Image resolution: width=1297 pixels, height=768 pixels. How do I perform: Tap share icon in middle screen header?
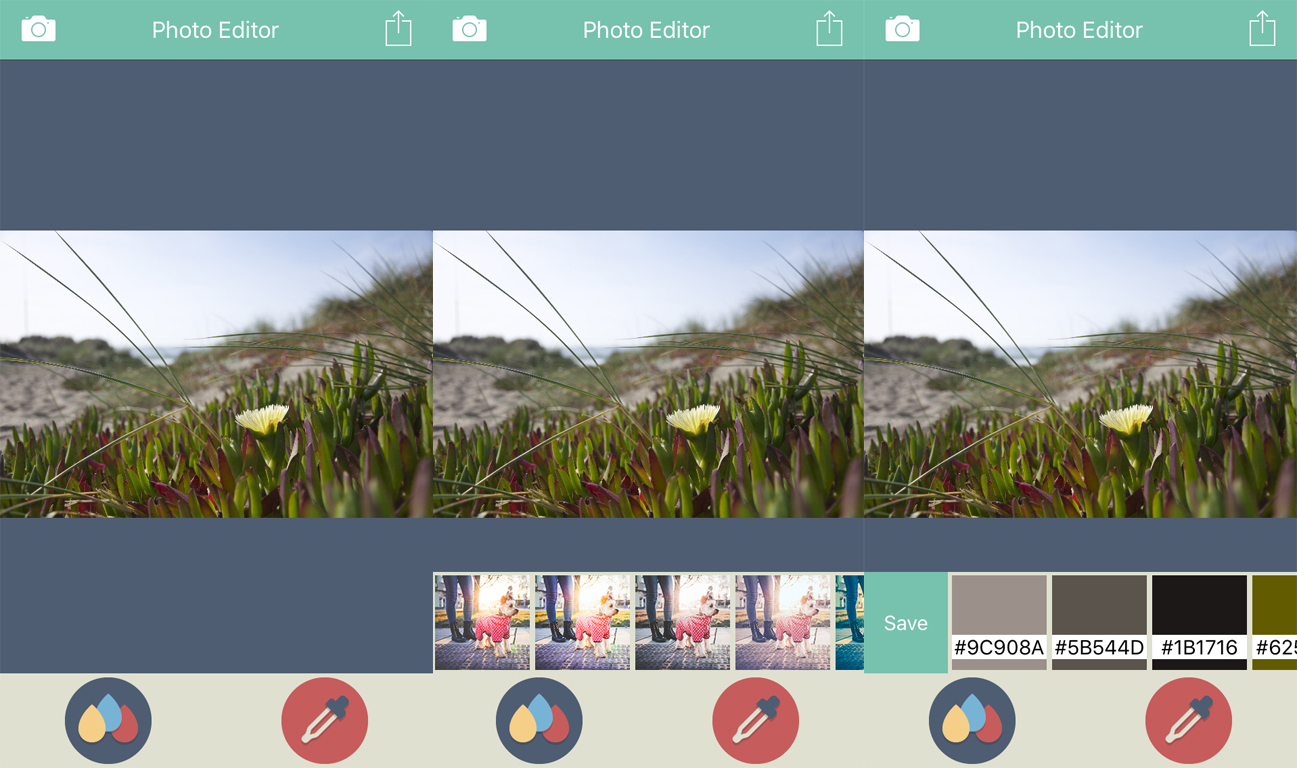click(x=829, y=28)
